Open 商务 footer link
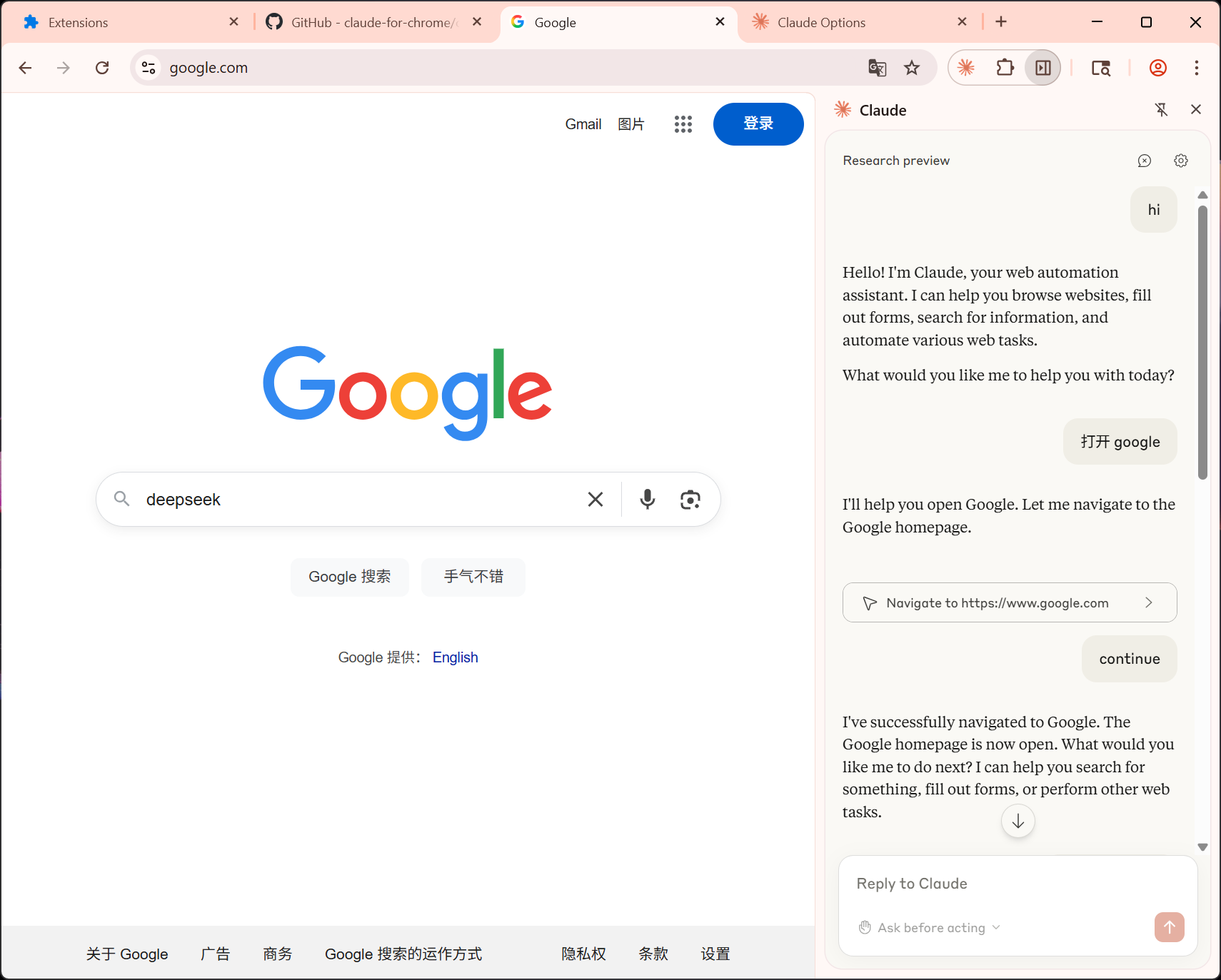Screen dimensions: 1221x980 (278, 954)
